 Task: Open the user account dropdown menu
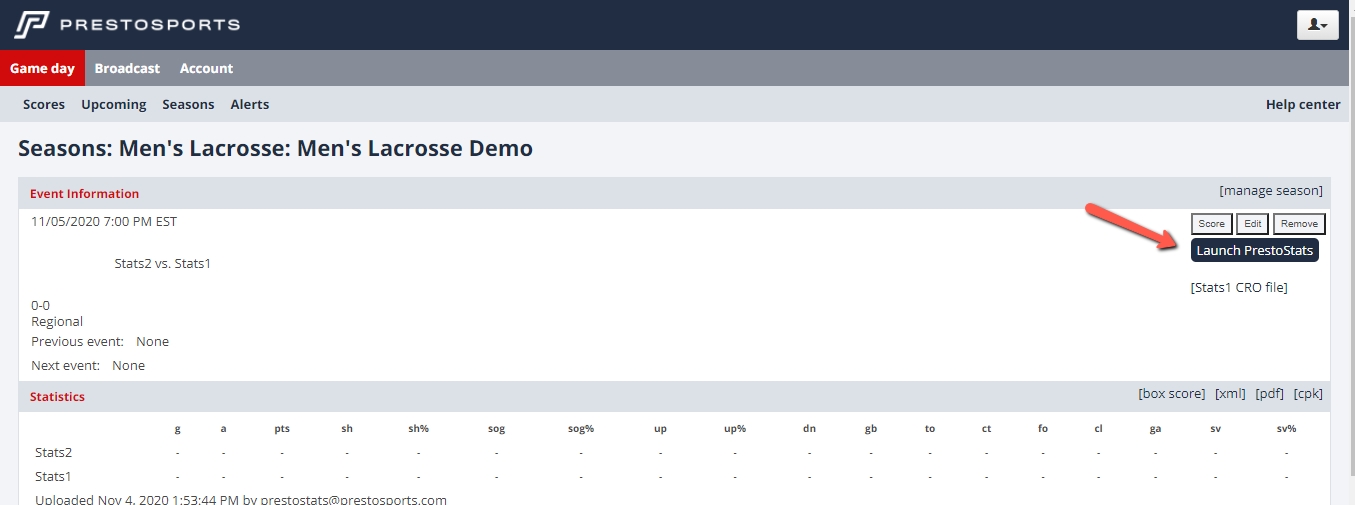pos(1317,25)
